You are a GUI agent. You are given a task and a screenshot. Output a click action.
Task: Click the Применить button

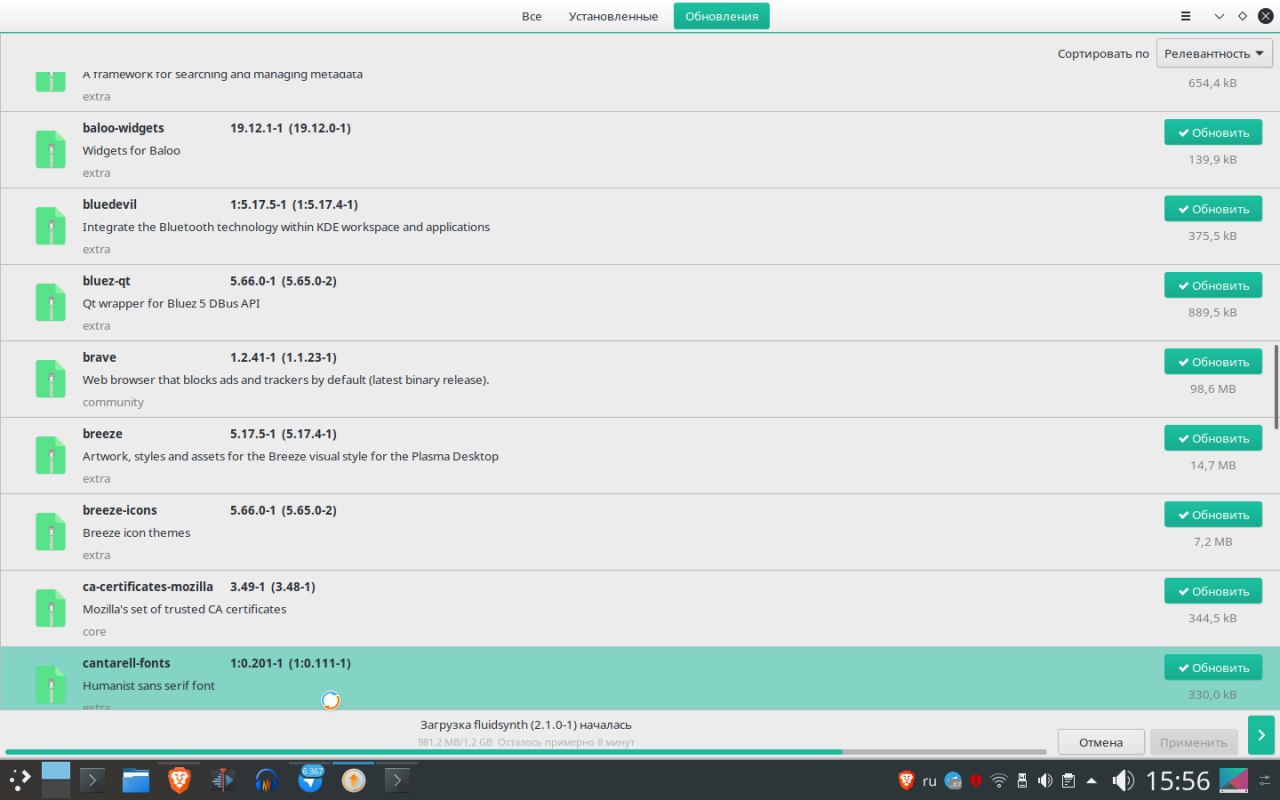coord(1194,742)
